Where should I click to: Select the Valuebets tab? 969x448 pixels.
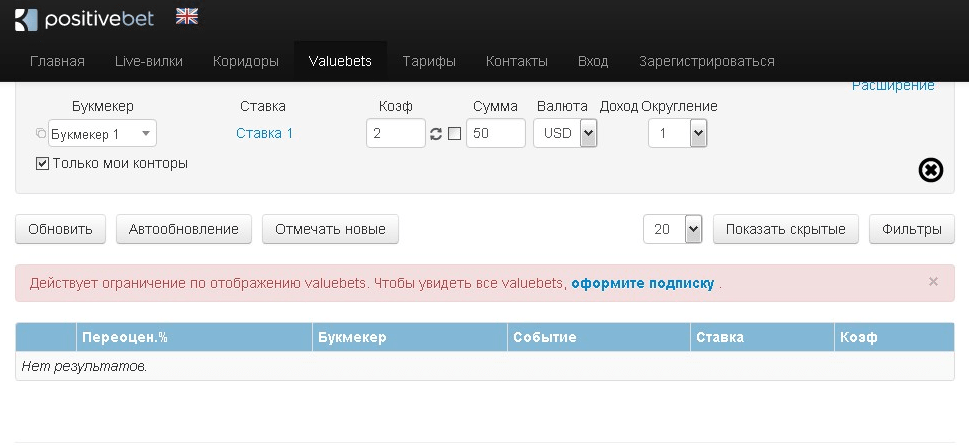[341, 61]
